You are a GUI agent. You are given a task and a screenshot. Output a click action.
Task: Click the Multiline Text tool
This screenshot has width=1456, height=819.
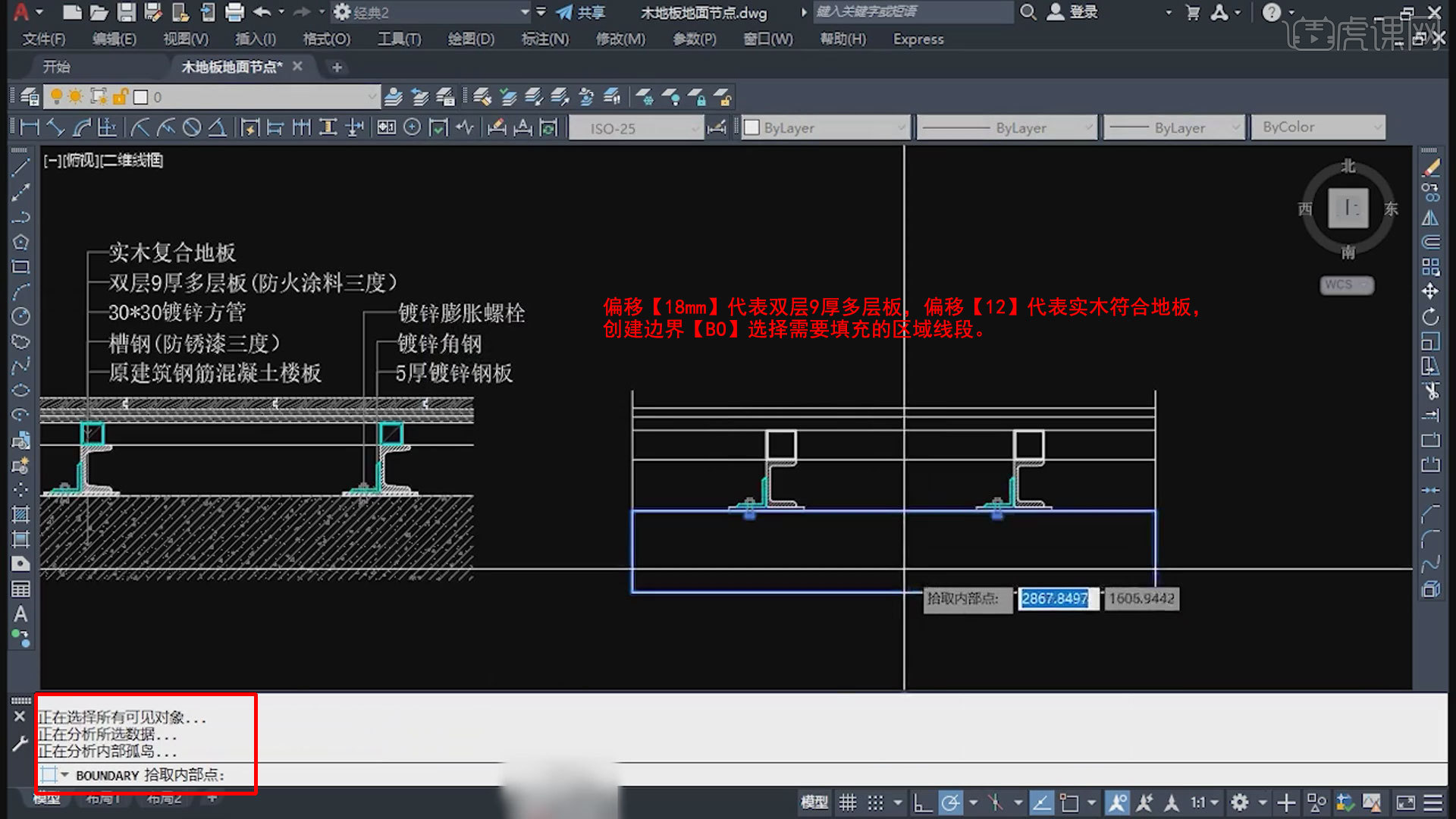[20, 614]
